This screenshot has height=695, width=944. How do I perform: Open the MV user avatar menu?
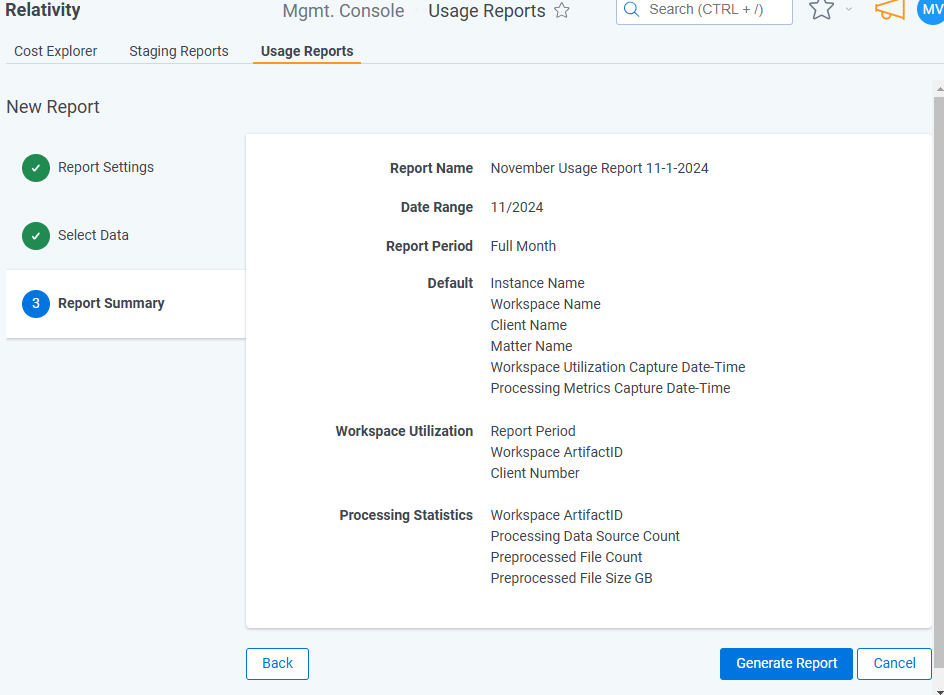click(x=930, y=10)
